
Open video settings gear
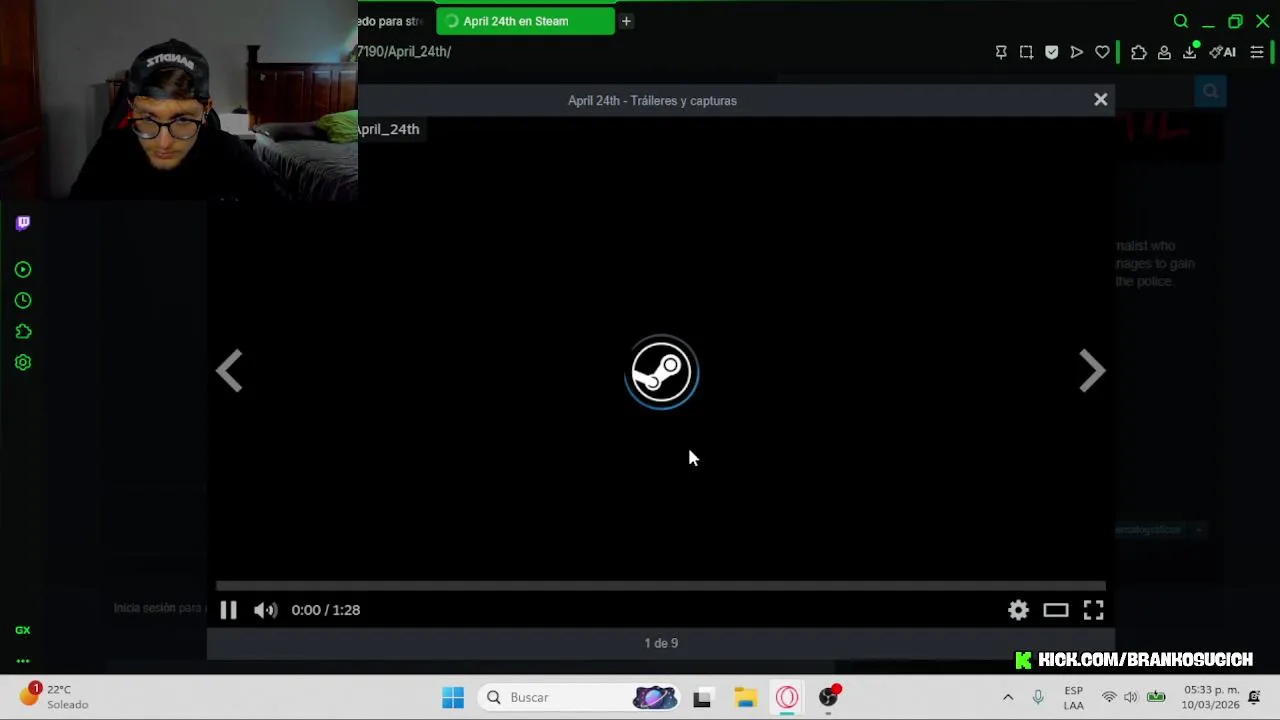pyautogui.click(x=1018, y=610)
